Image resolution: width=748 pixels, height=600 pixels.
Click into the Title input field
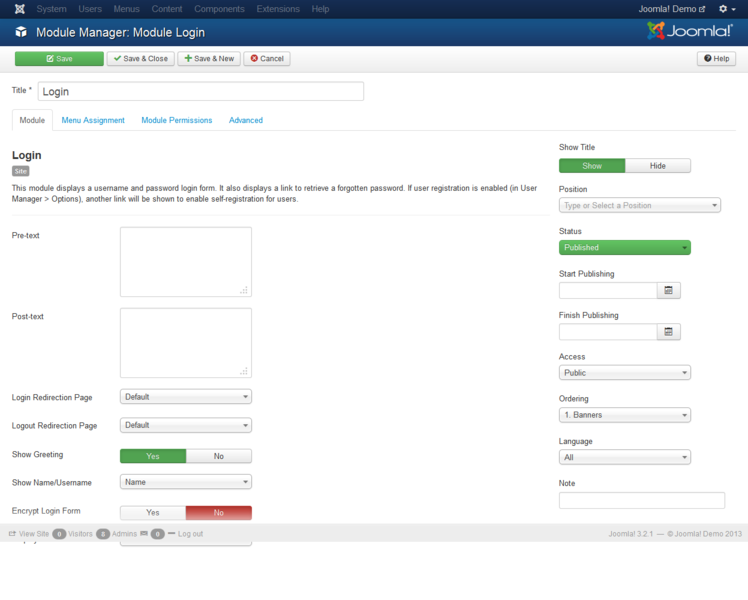[201, 91]
